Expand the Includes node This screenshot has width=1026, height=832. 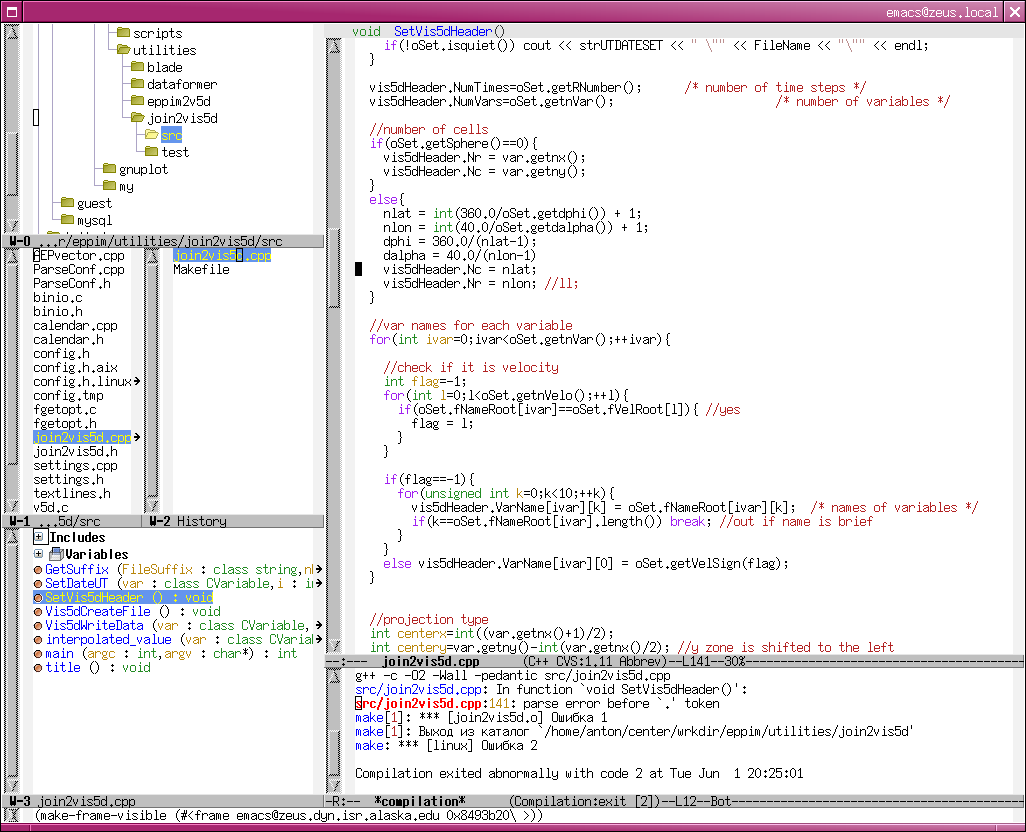click(x=39, y=538)
